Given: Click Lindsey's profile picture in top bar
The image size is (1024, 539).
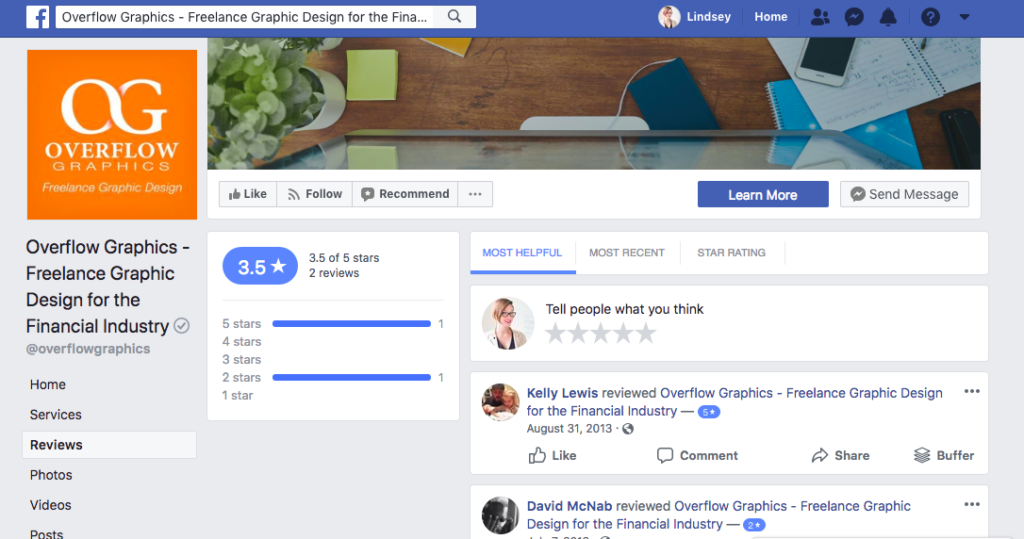Looking at the screenshot, I should (669, 17).
